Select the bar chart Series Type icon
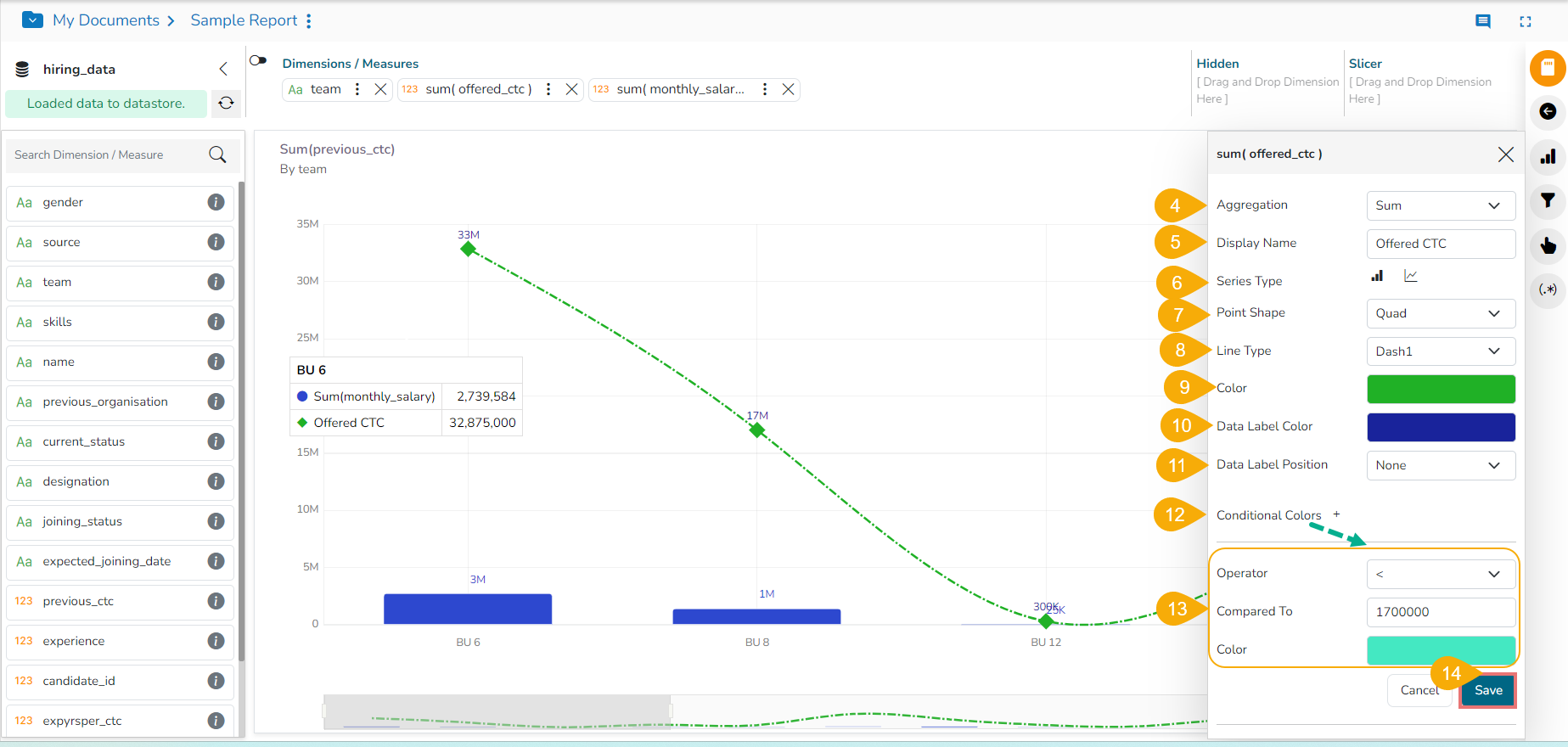Screen dimensions: 1568x747 click(1377, 276)
